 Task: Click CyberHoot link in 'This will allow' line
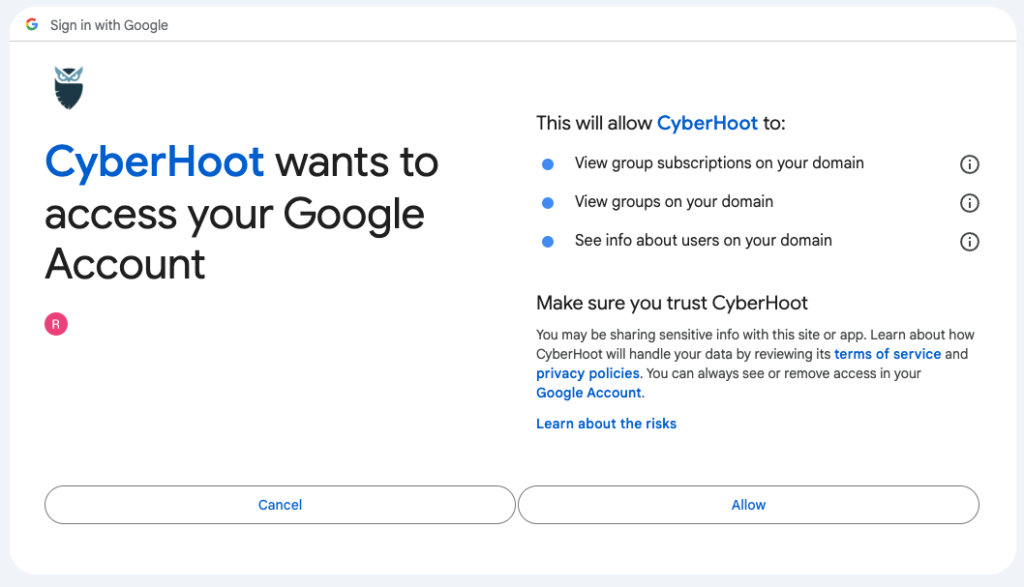(707, 123)
